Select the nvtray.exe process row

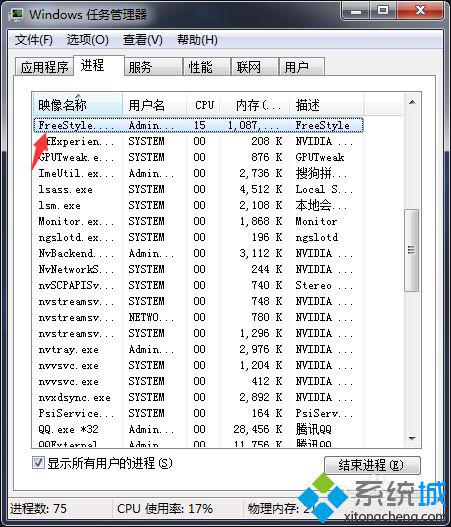pyautogui.click(x=198, y=349)
